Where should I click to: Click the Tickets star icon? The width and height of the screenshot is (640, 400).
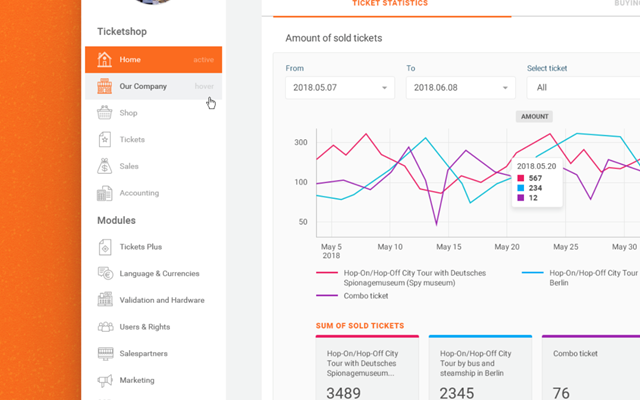click(104, 140)
